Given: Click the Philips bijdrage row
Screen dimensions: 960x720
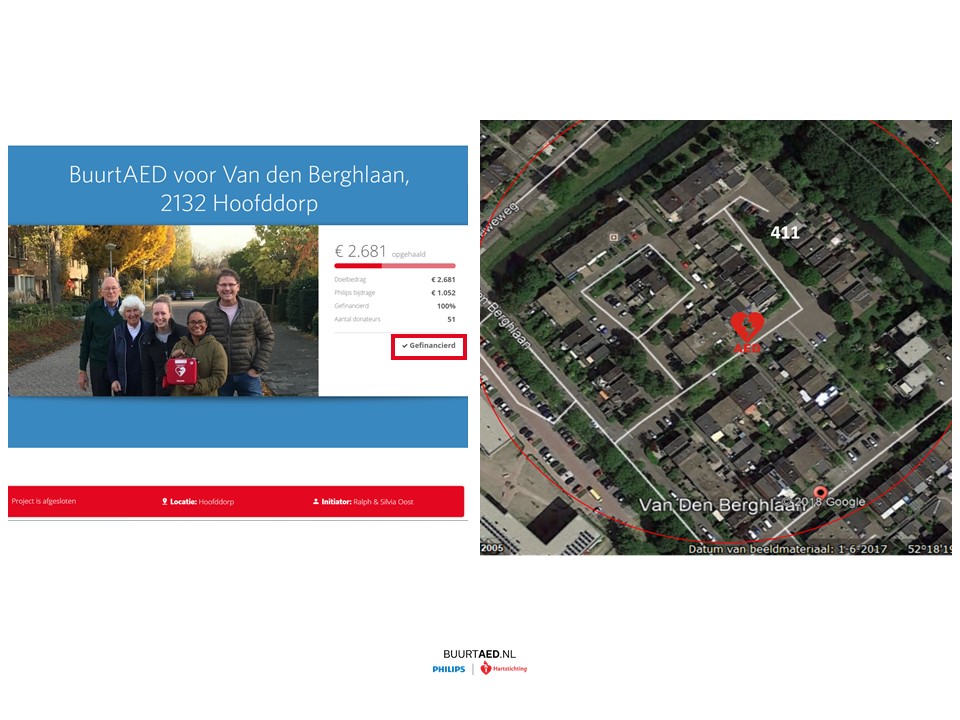Looking at the screenshot, I should [394, 292].
